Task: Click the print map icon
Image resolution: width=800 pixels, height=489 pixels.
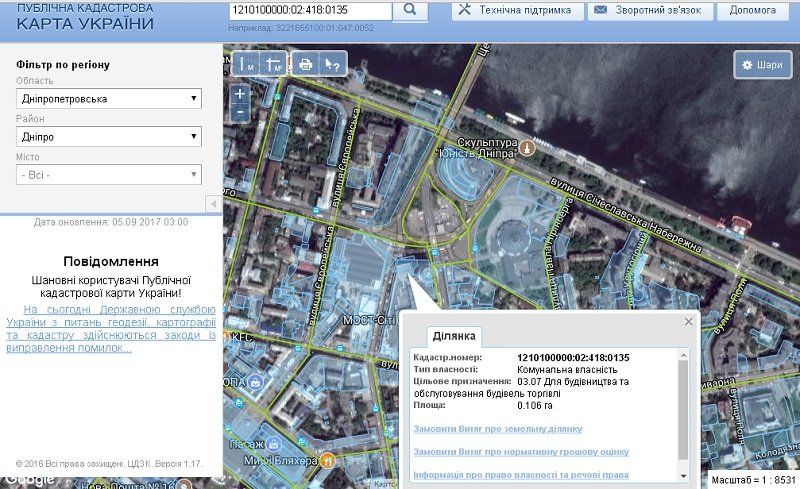Action: (x=305, y=64)
